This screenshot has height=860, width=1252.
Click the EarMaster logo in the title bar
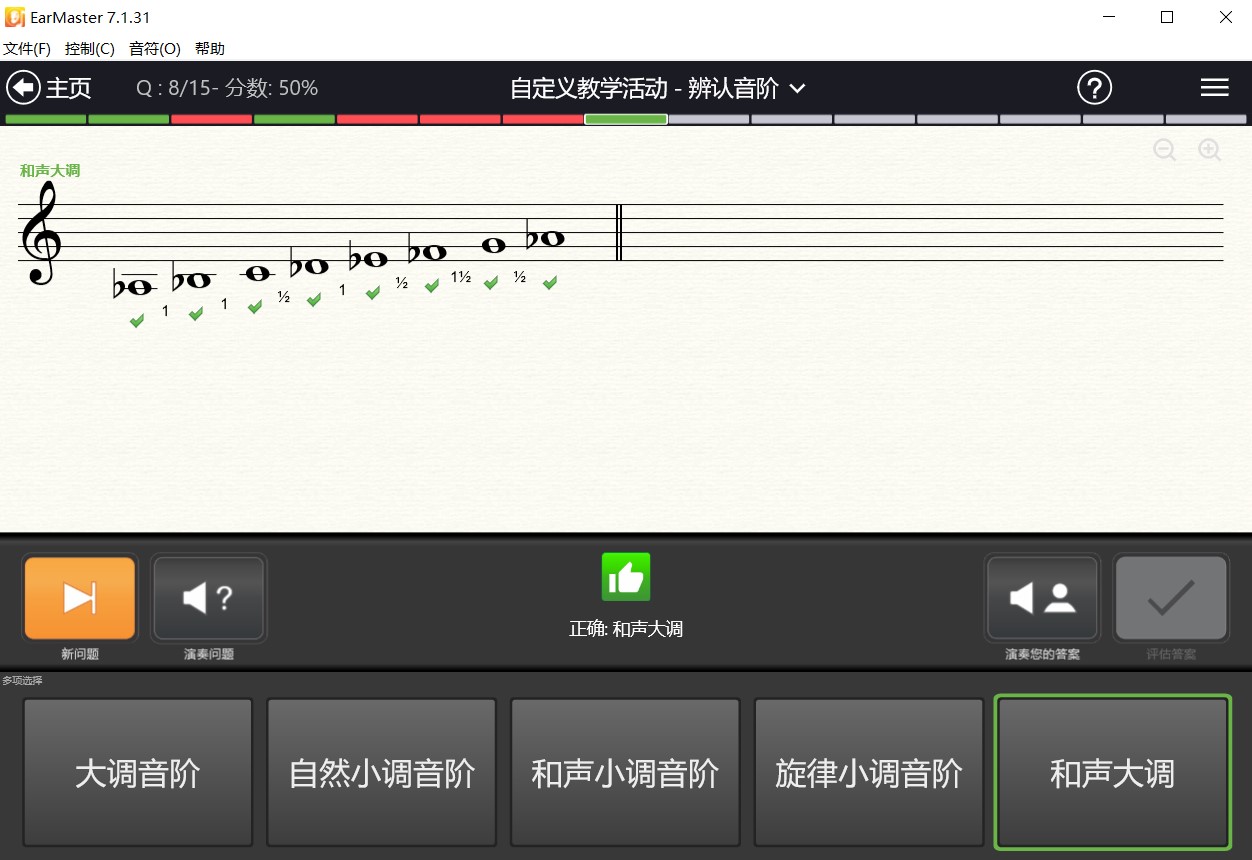[x=13, y=16]
